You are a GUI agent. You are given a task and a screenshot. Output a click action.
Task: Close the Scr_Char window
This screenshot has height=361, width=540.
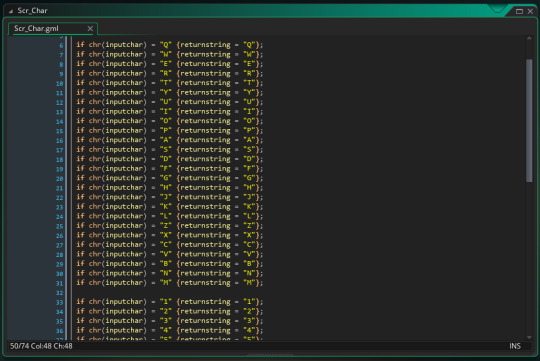(530, 11)
